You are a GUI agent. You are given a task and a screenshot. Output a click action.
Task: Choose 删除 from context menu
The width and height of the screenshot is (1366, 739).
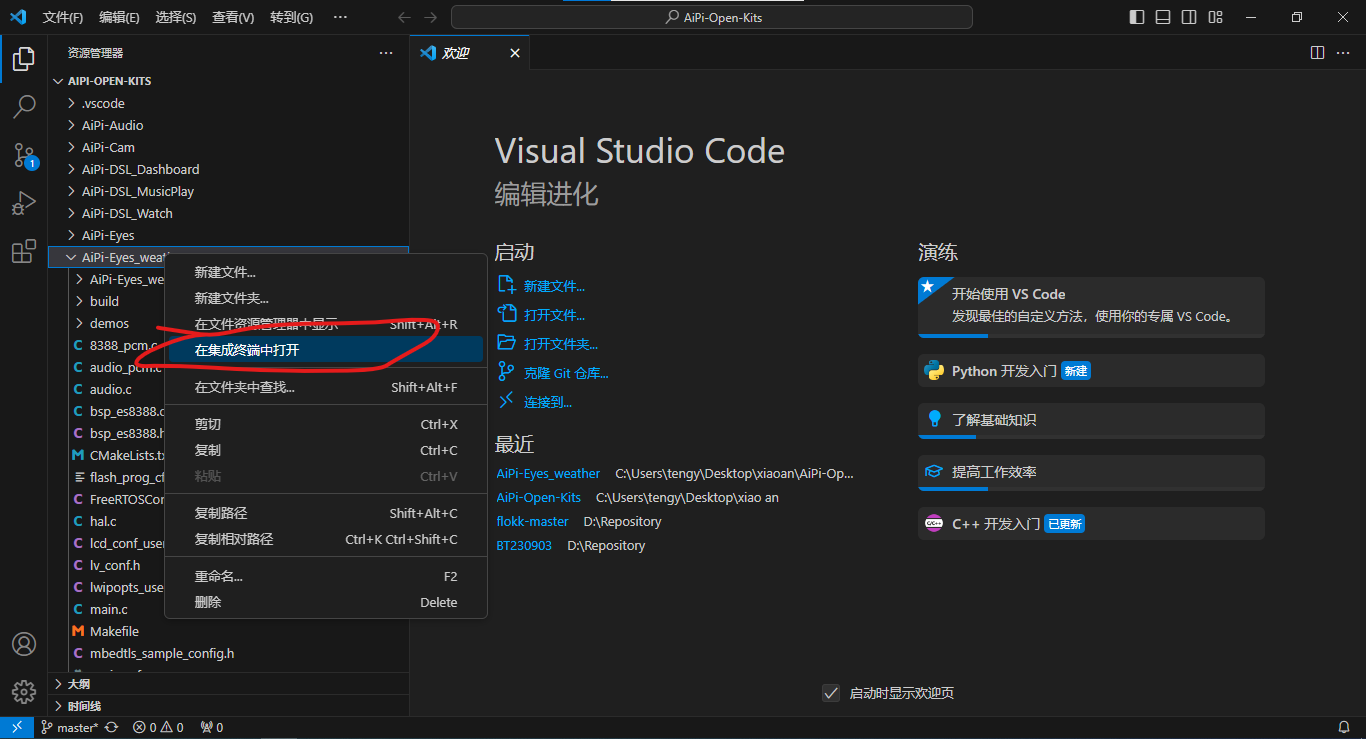coord(325,602)
